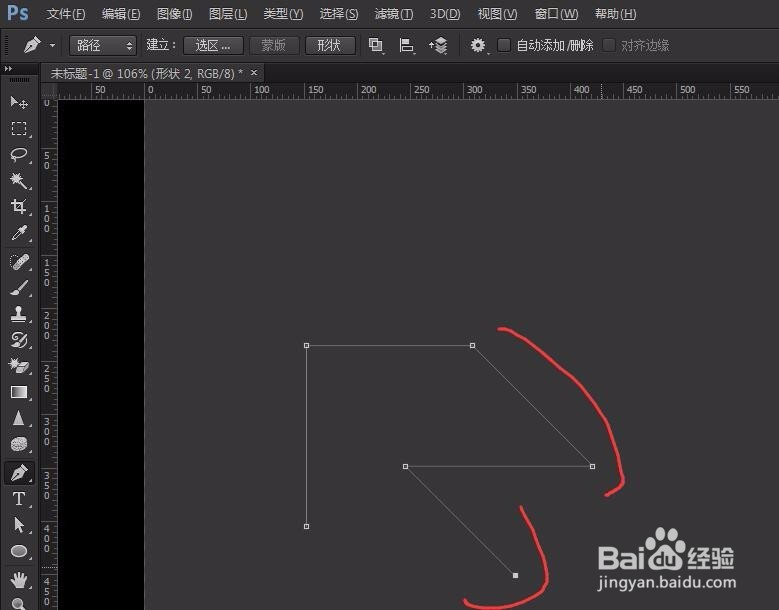This screenshot has height=610, width=779.
Task: Close the 未标题-1 document tab
Action: 254,73
